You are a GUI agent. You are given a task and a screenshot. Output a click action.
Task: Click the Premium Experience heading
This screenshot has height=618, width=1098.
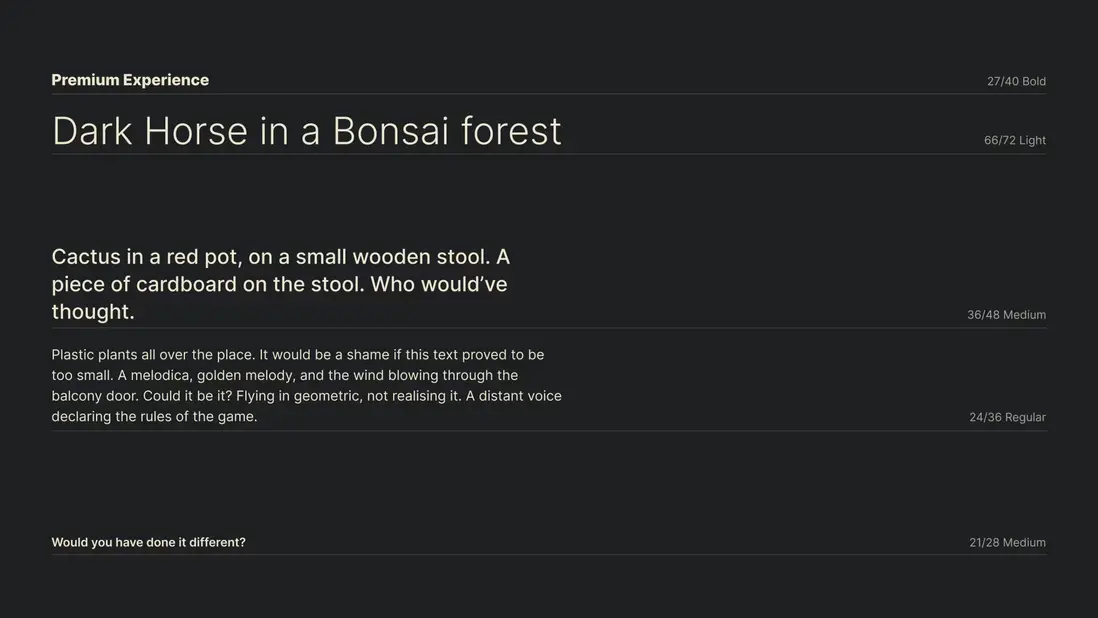tap(130, 80)
